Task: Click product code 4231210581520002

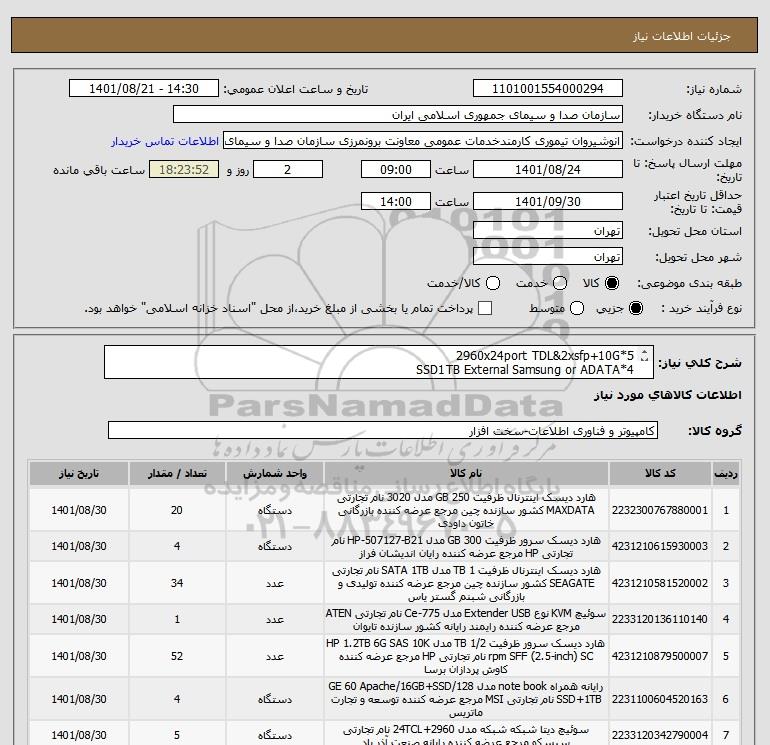Action: [x=660, y=583]
